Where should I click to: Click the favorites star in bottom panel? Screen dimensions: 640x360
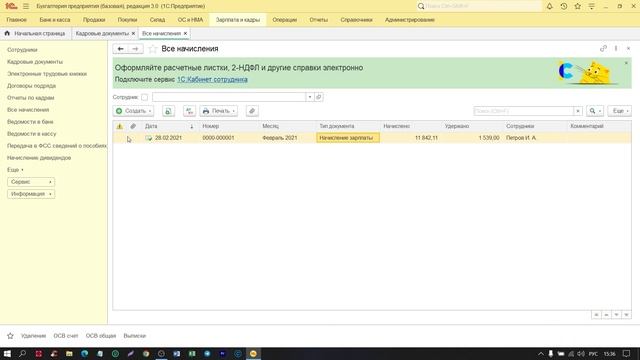10,336
